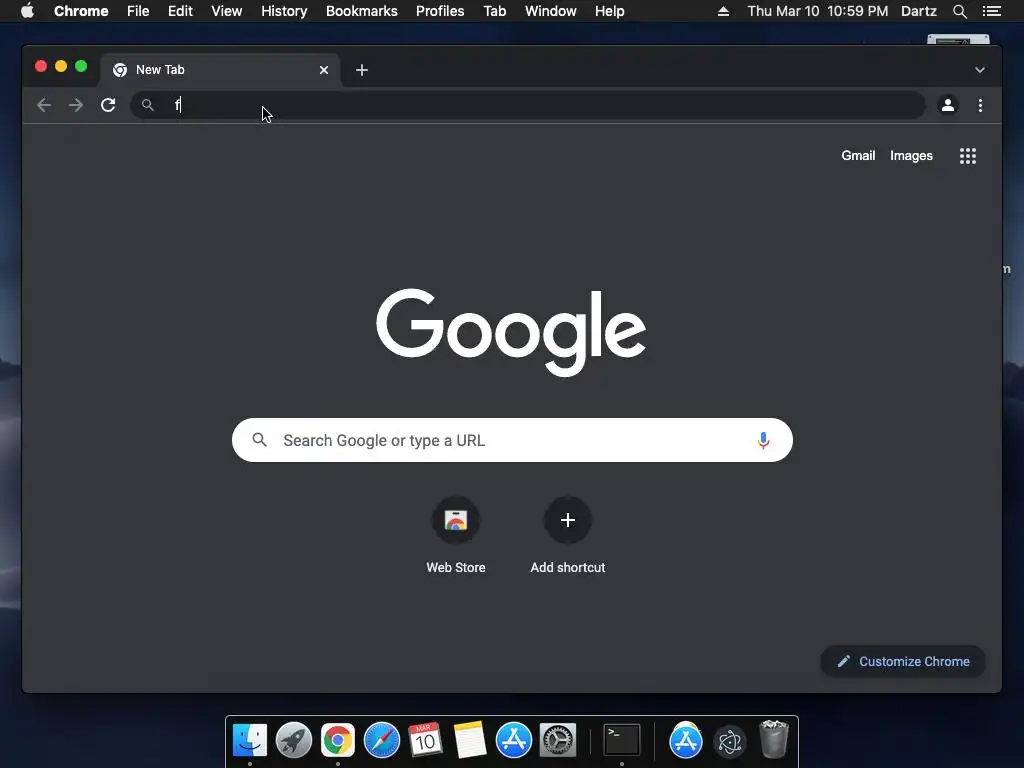The width and height of the screenshot is (1024, 768).
Task: Open the Window menu
Action: 551,11
